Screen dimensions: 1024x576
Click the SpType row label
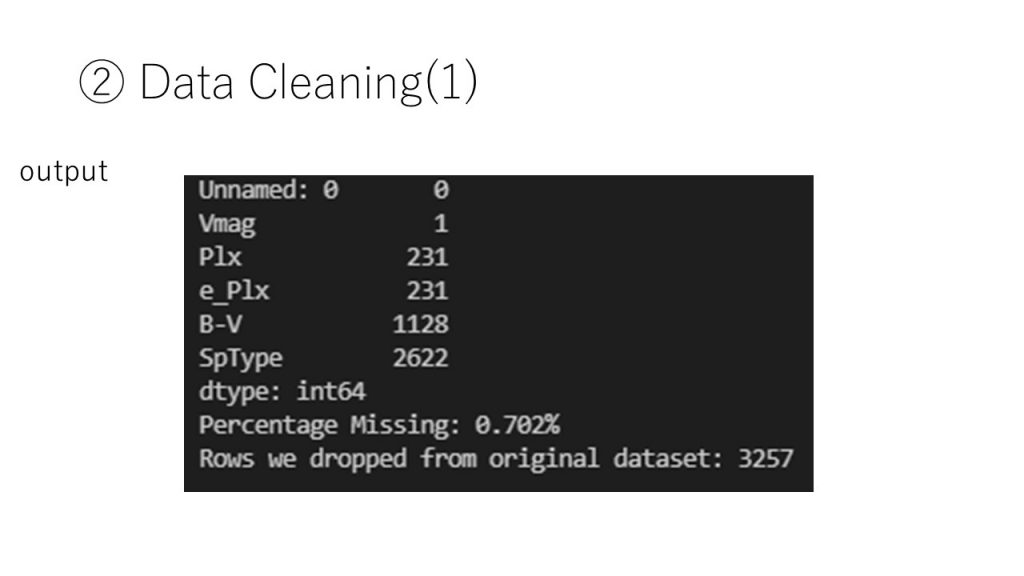click(240, 358)
